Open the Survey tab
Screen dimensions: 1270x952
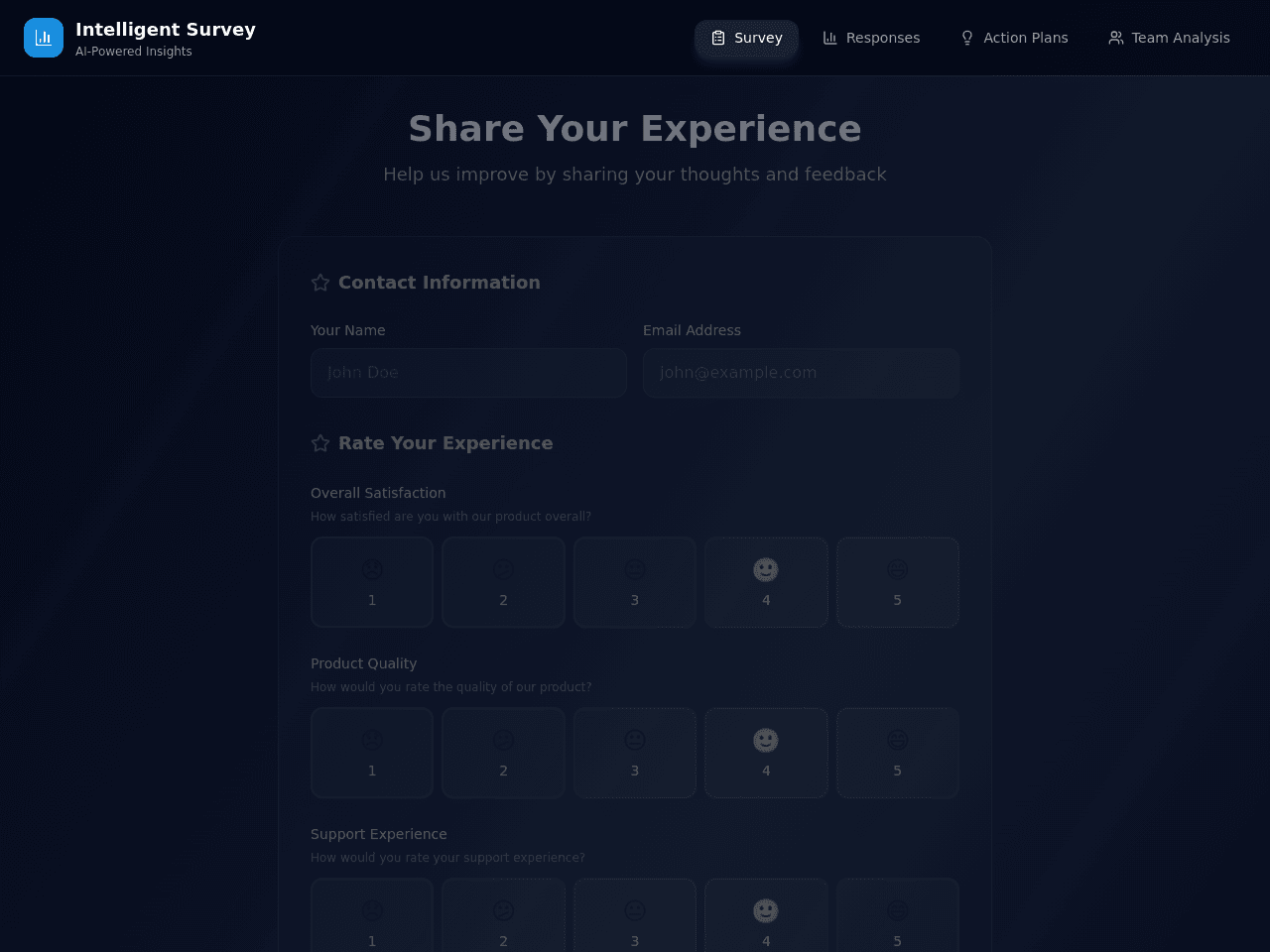pyautogui.click(x=747, y=38)
